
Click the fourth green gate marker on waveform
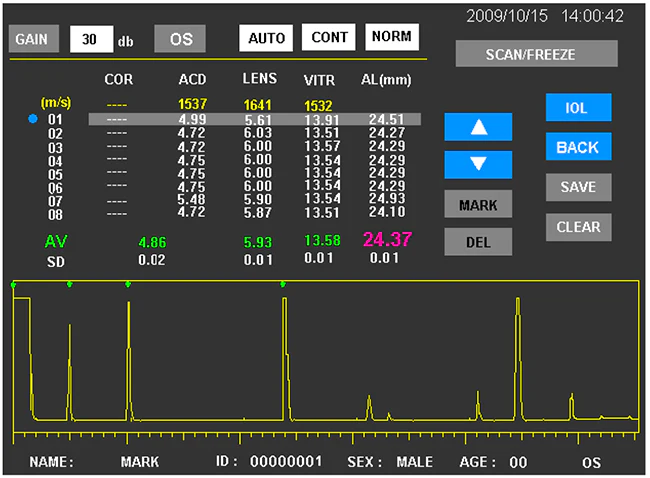click(x=283, y=284)
